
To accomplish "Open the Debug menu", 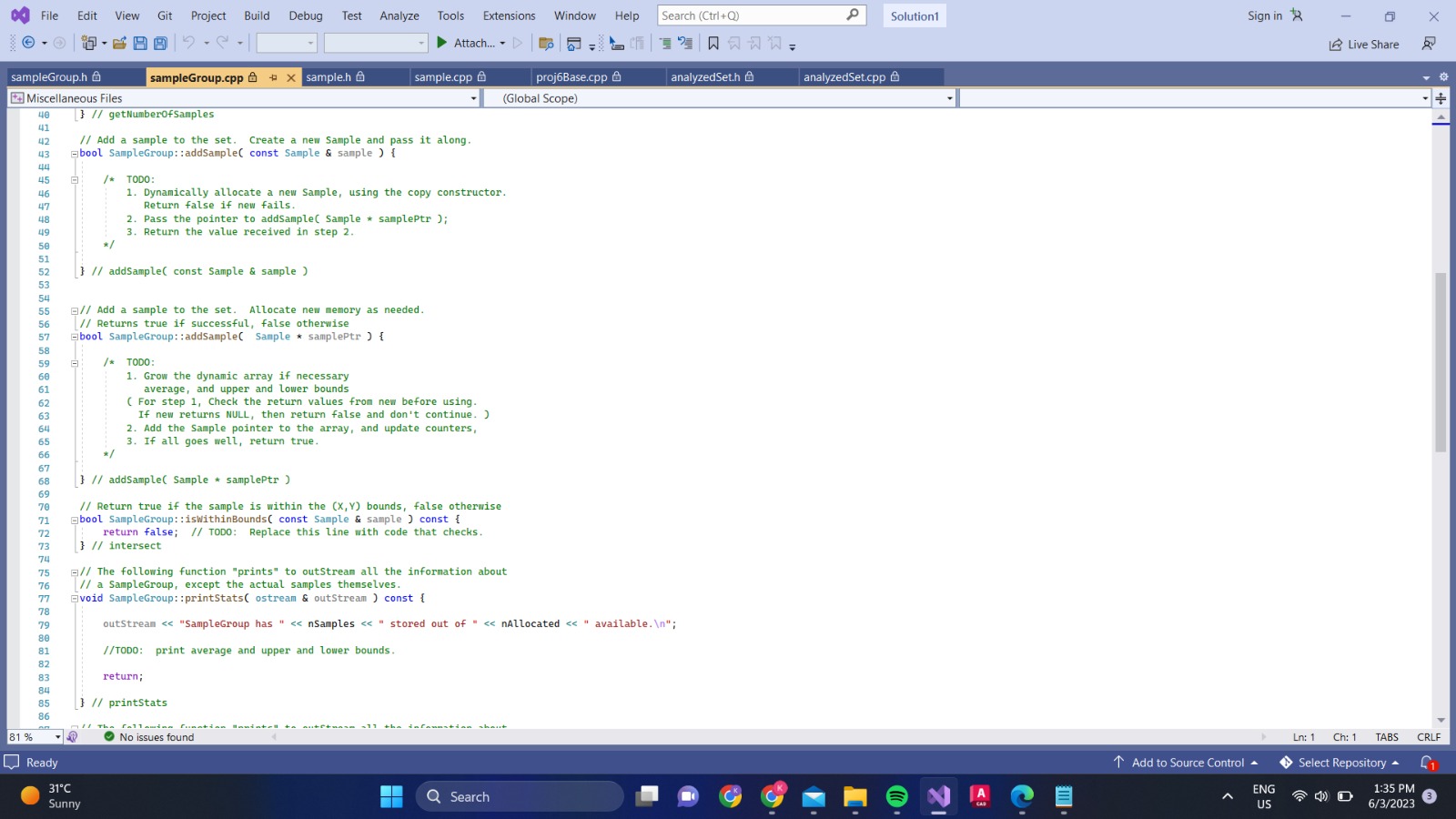I will point(306,15).
